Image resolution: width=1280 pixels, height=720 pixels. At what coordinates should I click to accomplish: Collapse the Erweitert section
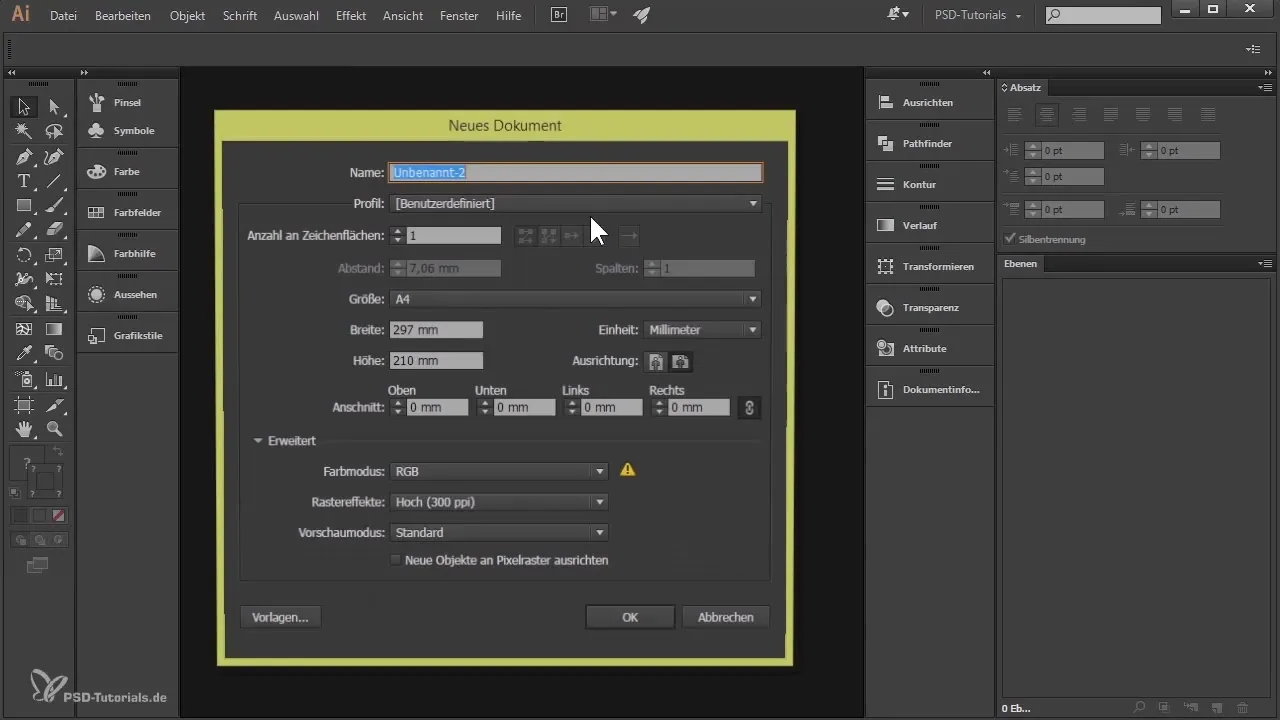point(258,440)
